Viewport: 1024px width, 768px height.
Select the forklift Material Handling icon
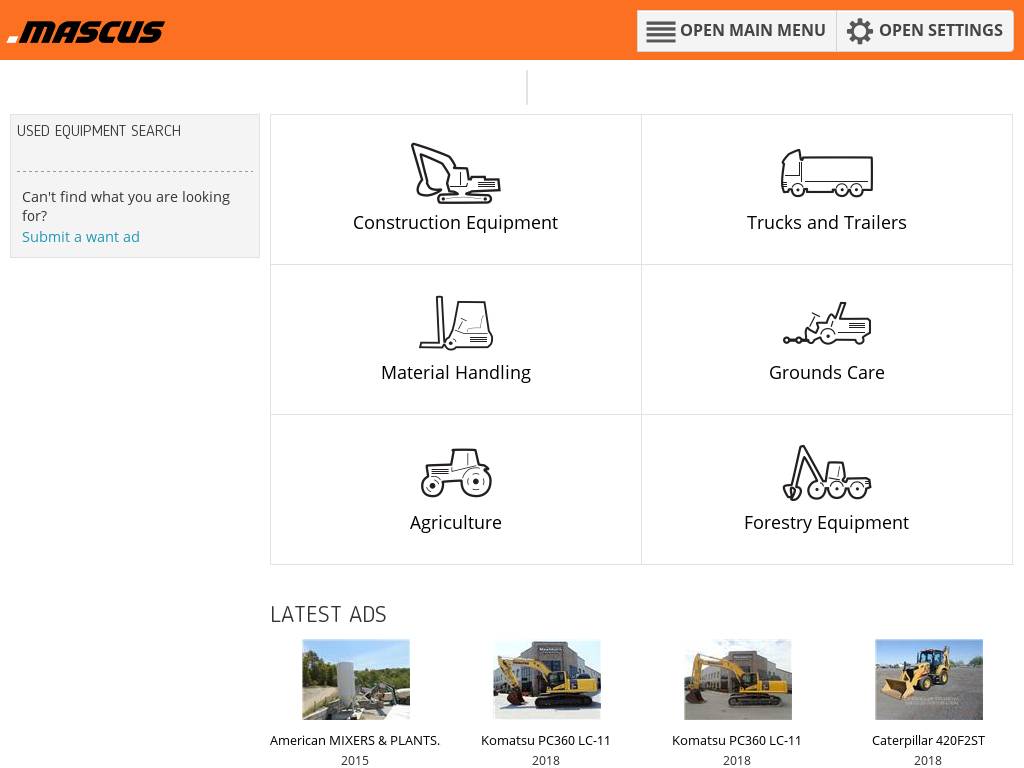click(x=456, y=323)
